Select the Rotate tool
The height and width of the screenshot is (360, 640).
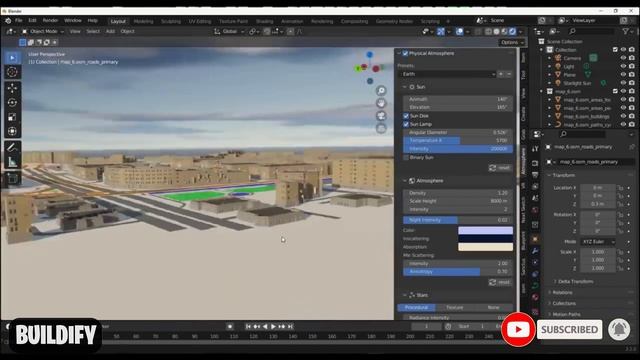tap(12, 102)
